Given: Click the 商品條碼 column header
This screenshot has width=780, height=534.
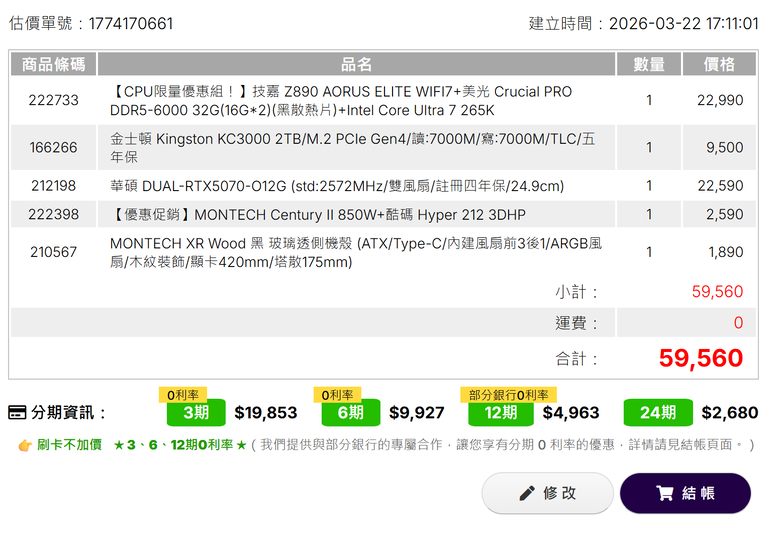Looking at the screenshot, I should tap(53, 64).
